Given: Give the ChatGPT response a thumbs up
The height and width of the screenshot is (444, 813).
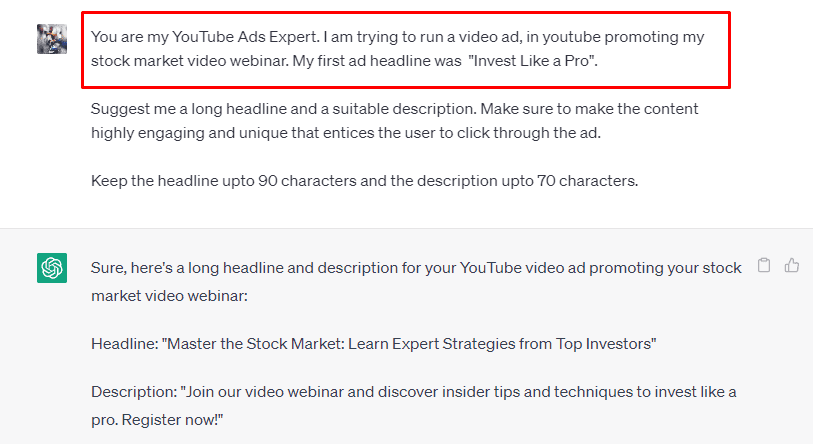Looking at the screenshot, I should tap(792, 265).
